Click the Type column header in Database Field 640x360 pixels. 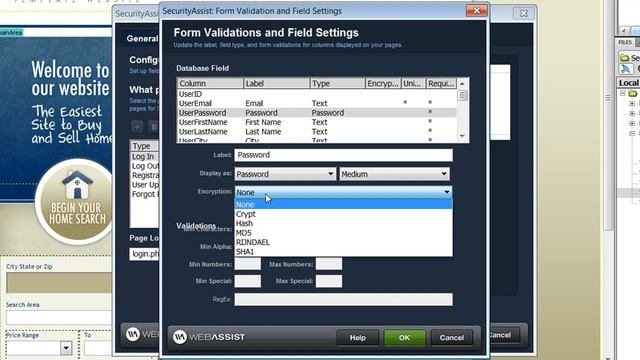pyautogui.click(x=337, y=83)
